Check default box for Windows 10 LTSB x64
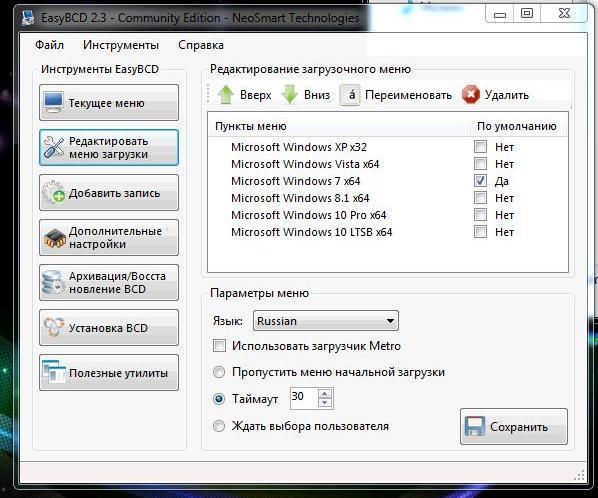The image size is (598, 498). pyautogui.click(x=480, y=231)
